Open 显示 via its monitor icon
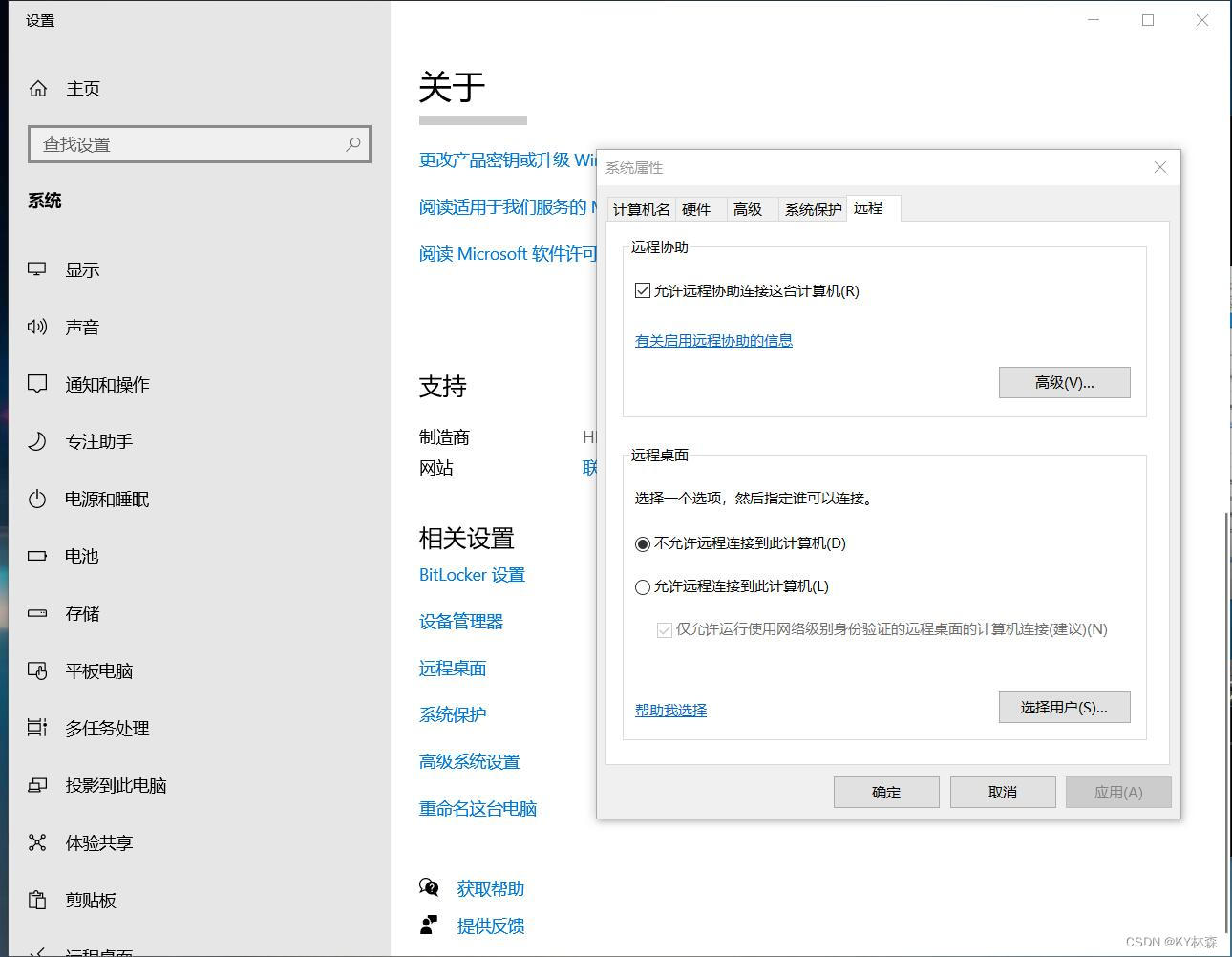The image size is (1232, 957). click(37, 269)
